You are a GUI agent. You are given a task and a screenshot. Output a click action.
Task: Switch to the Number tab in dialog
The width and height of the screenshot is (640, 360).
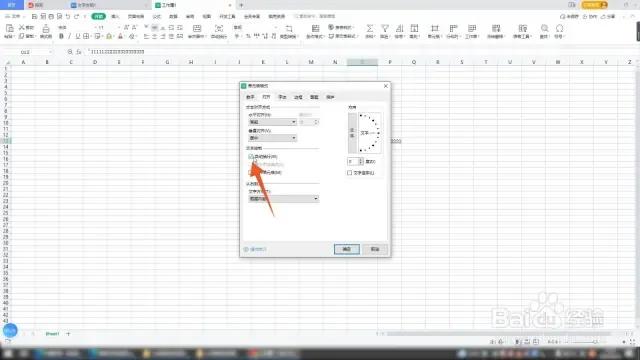pos(250,97)
